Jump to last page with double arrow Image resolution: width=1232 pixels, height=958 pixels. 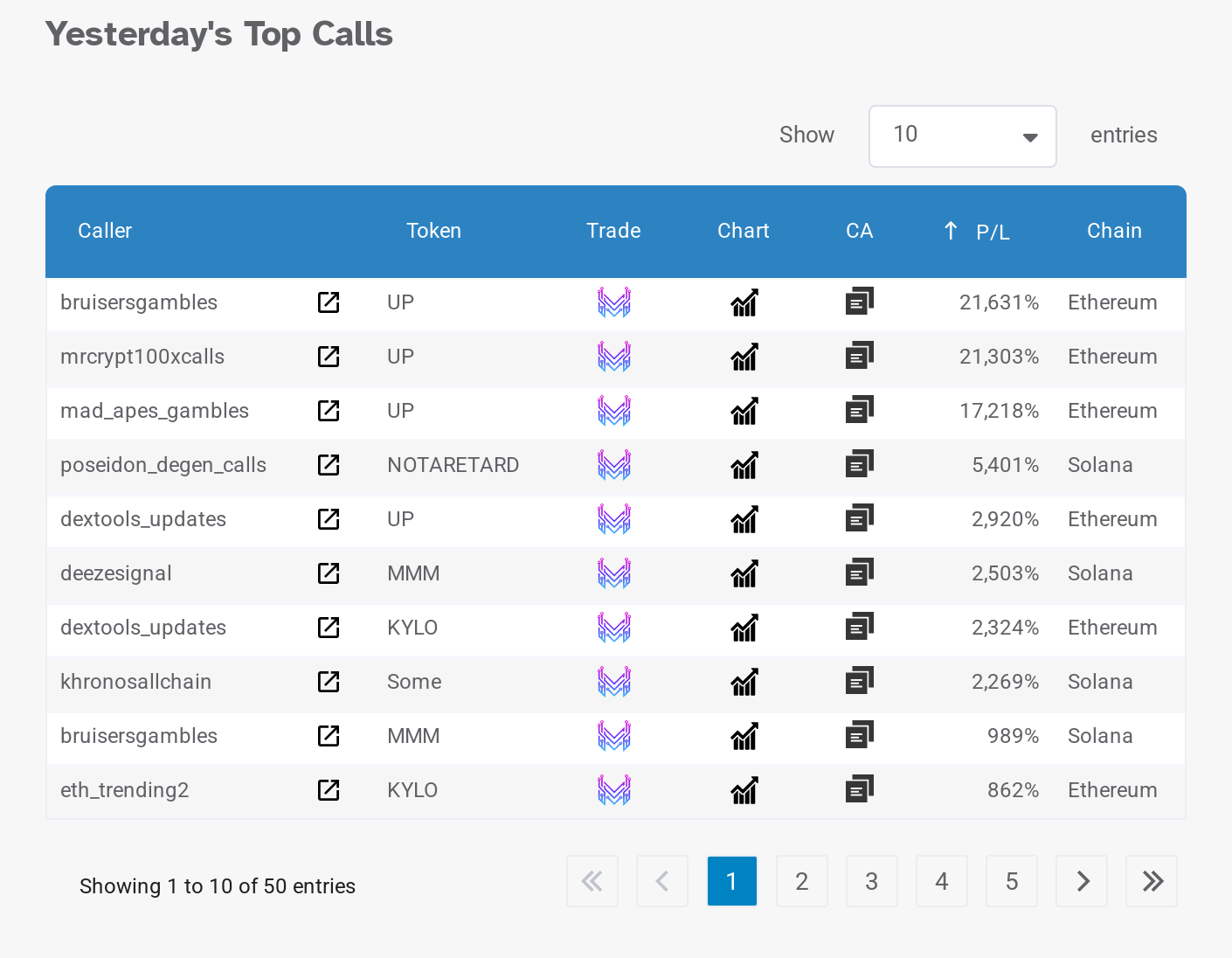pyautogui.click(x=1152, y=881)
